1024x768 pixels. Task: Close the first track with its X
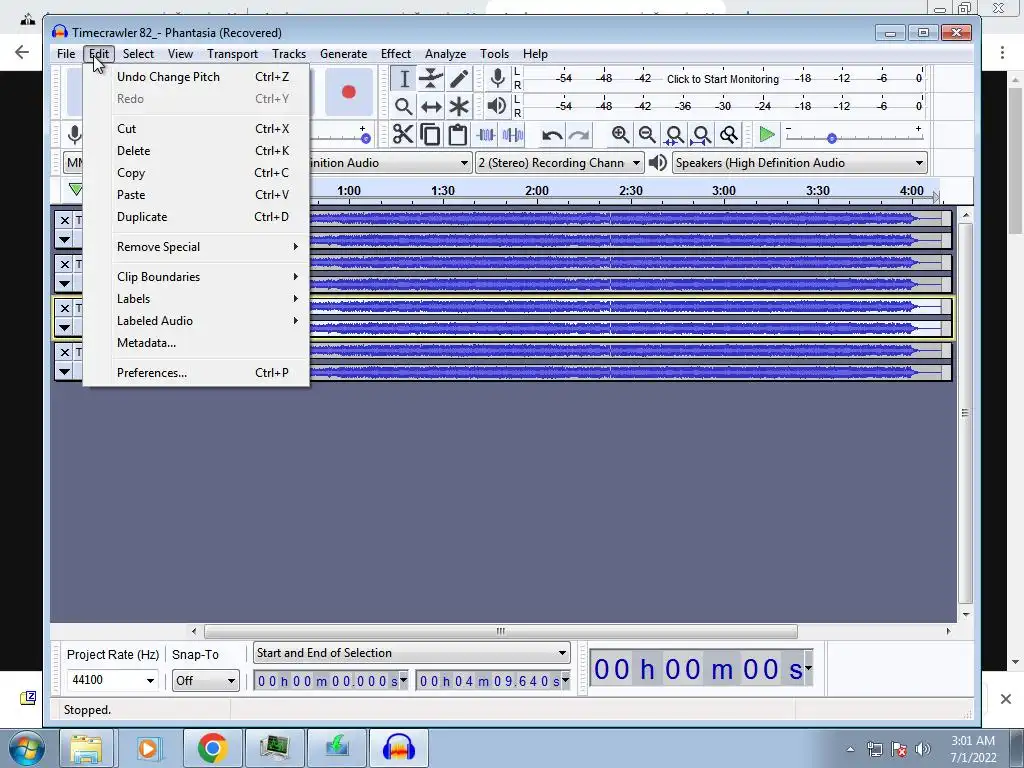(x=64, y=220)
